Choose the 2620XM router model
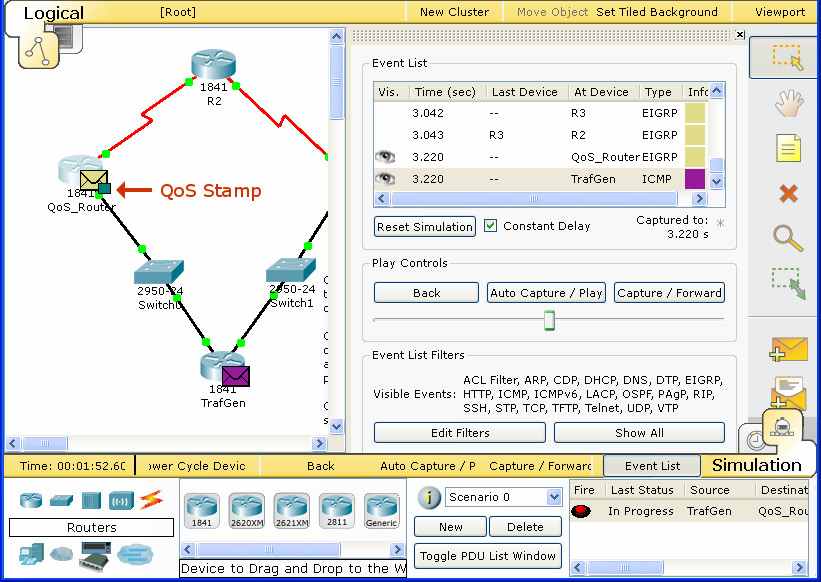Screen dimensions: 821x582 [x=247, y=510]
